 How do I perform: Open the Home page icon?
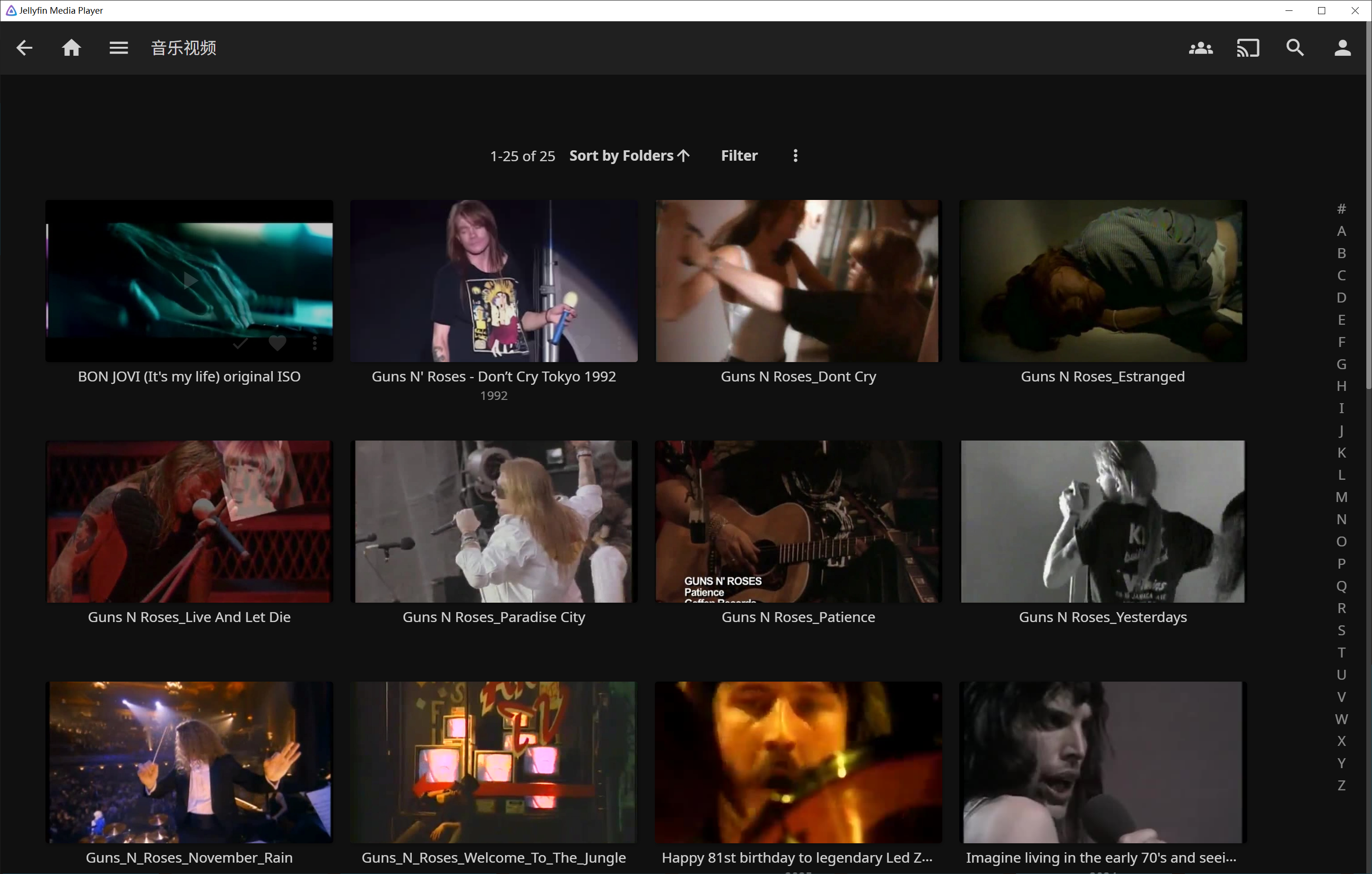pos(71,48)
